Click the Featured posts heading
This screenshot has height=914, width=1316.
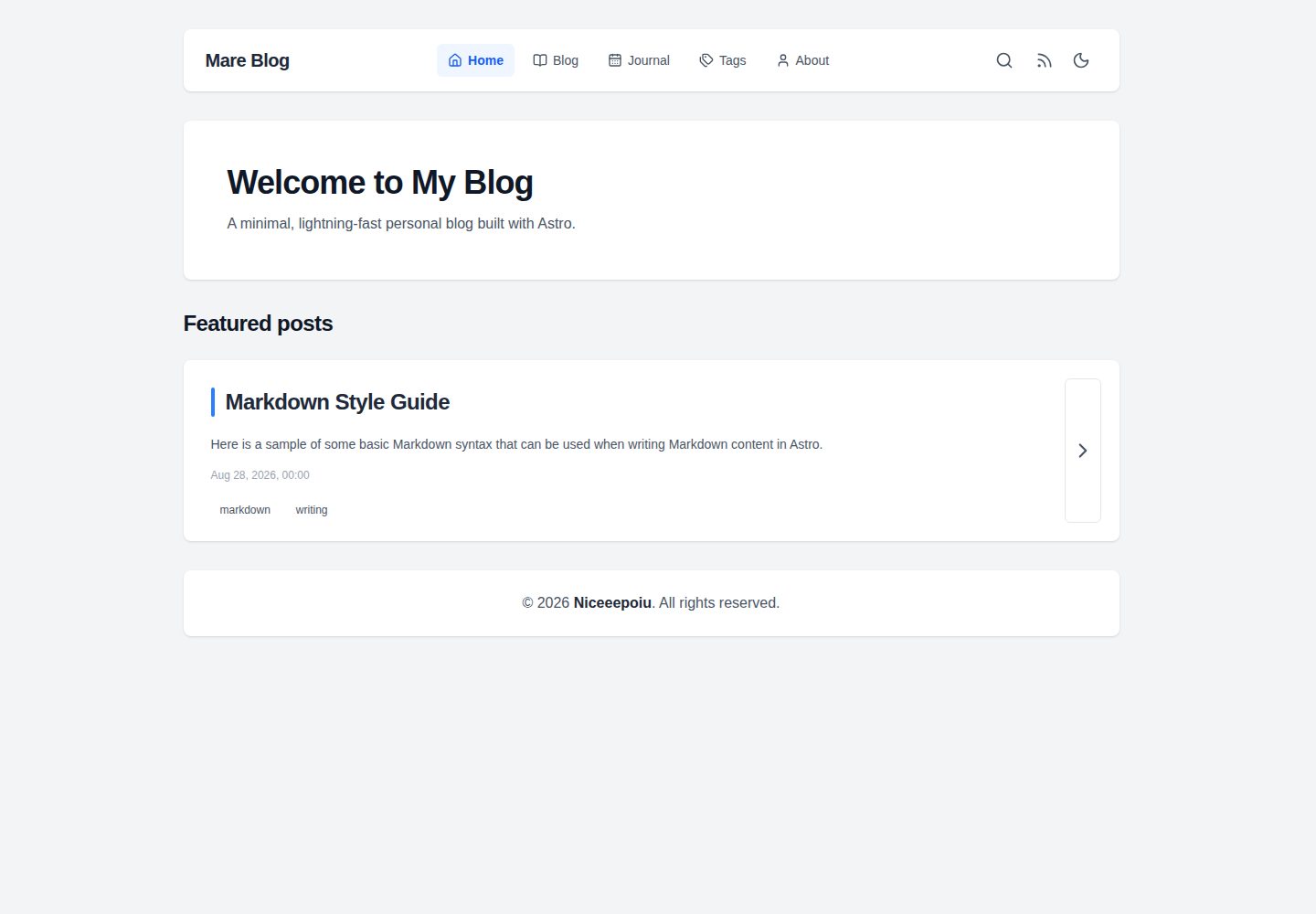pos(258,324)
